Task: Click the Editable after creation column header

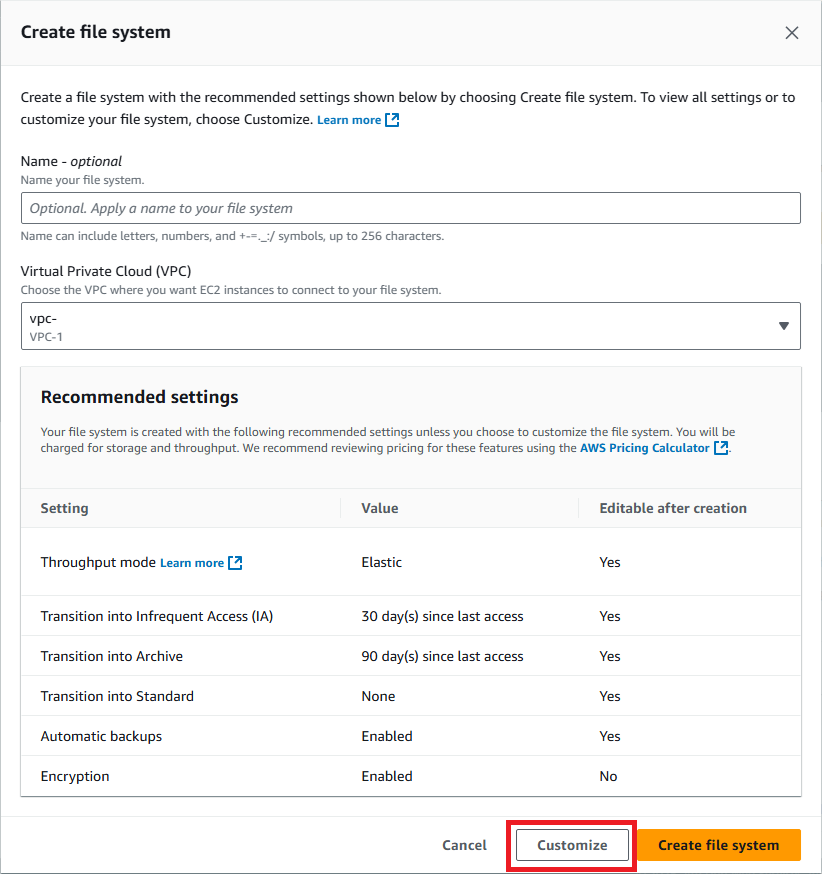Action: (x=672, y=508)
